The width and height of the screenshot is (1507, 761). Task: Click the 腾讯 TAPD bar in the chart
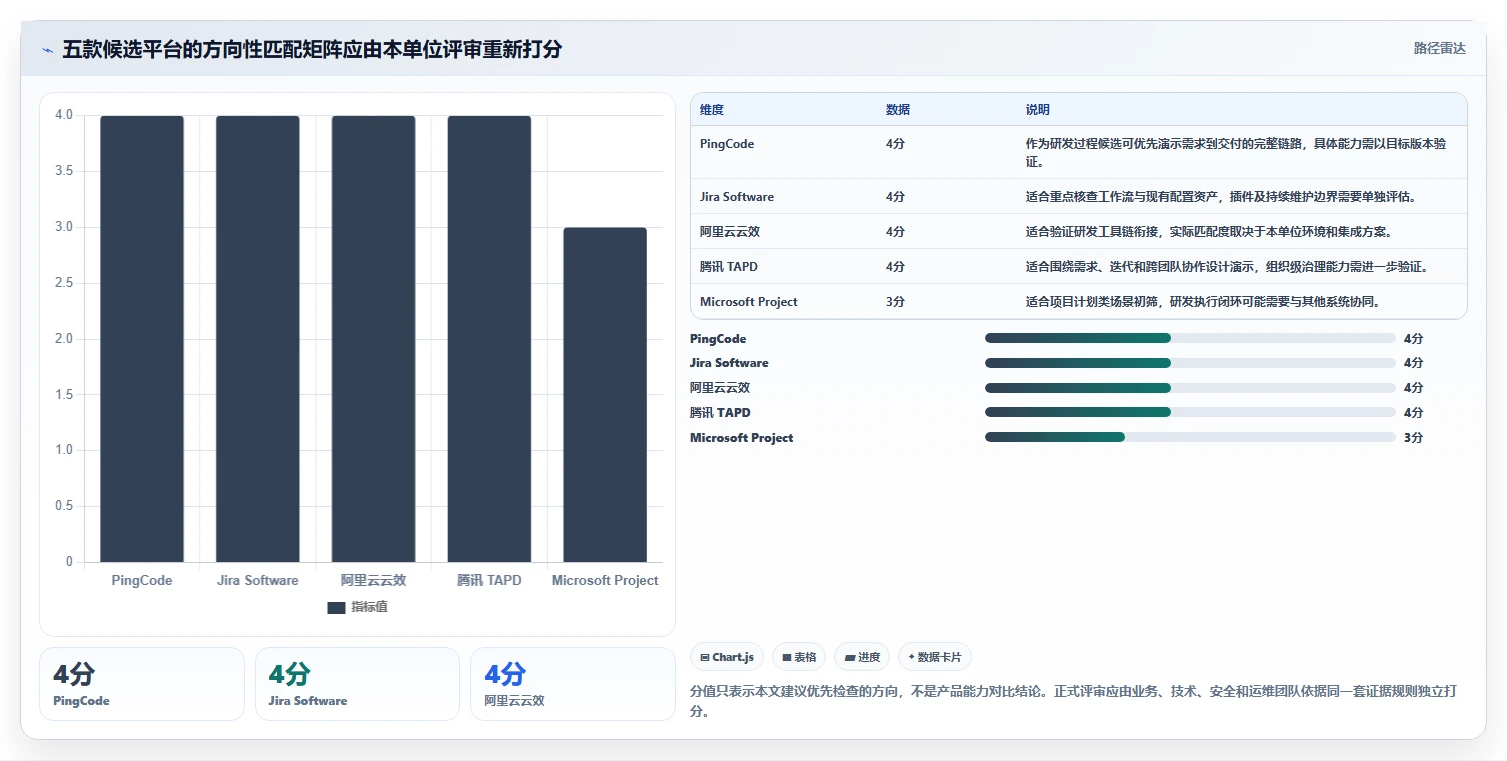coord(489,339)
